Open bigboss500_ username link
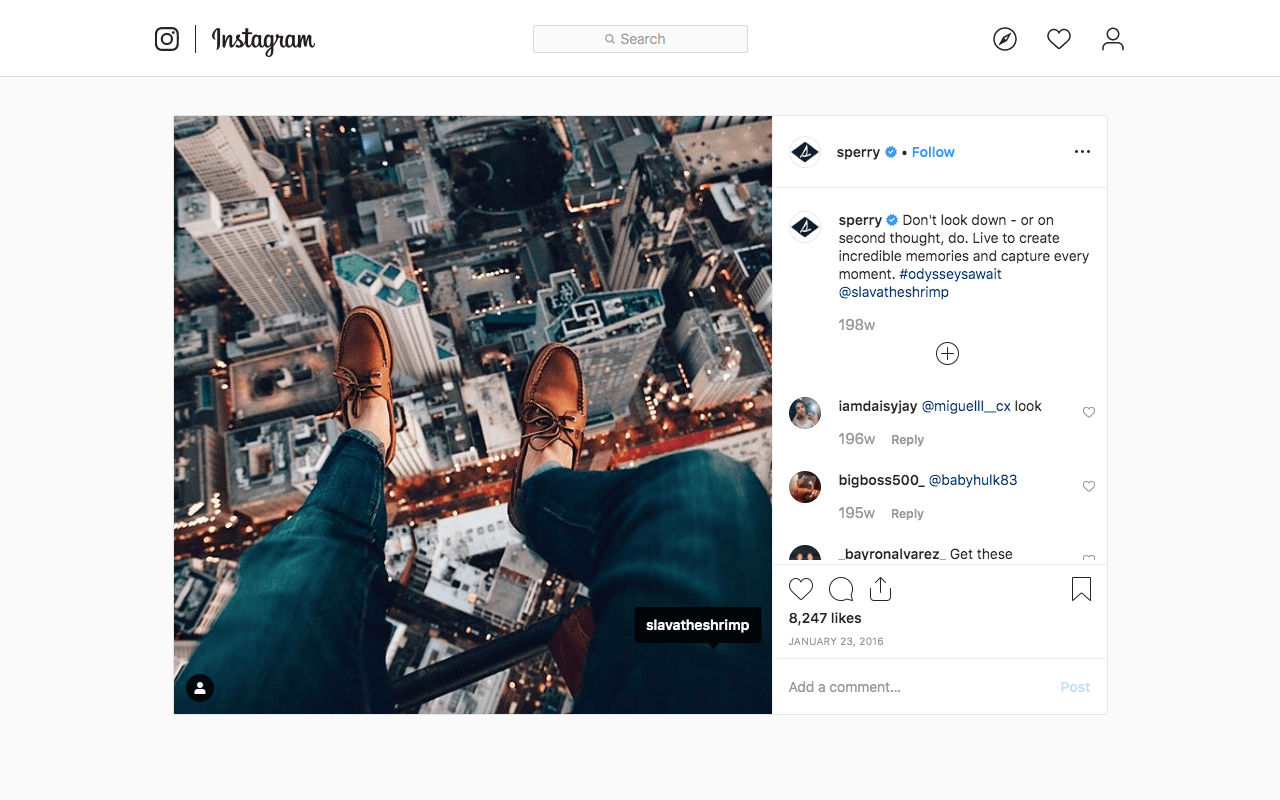 point(882,480)
